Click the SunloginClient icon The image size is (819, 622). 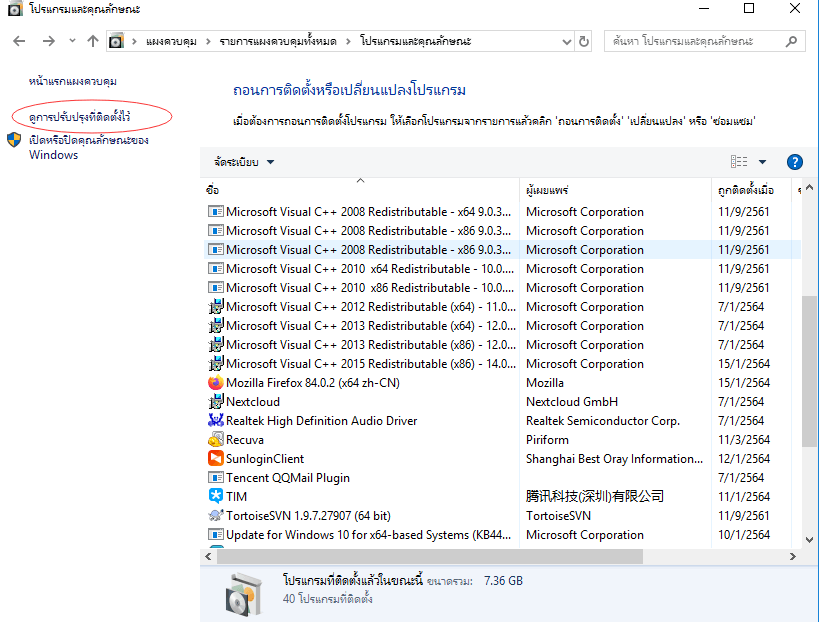215,458
